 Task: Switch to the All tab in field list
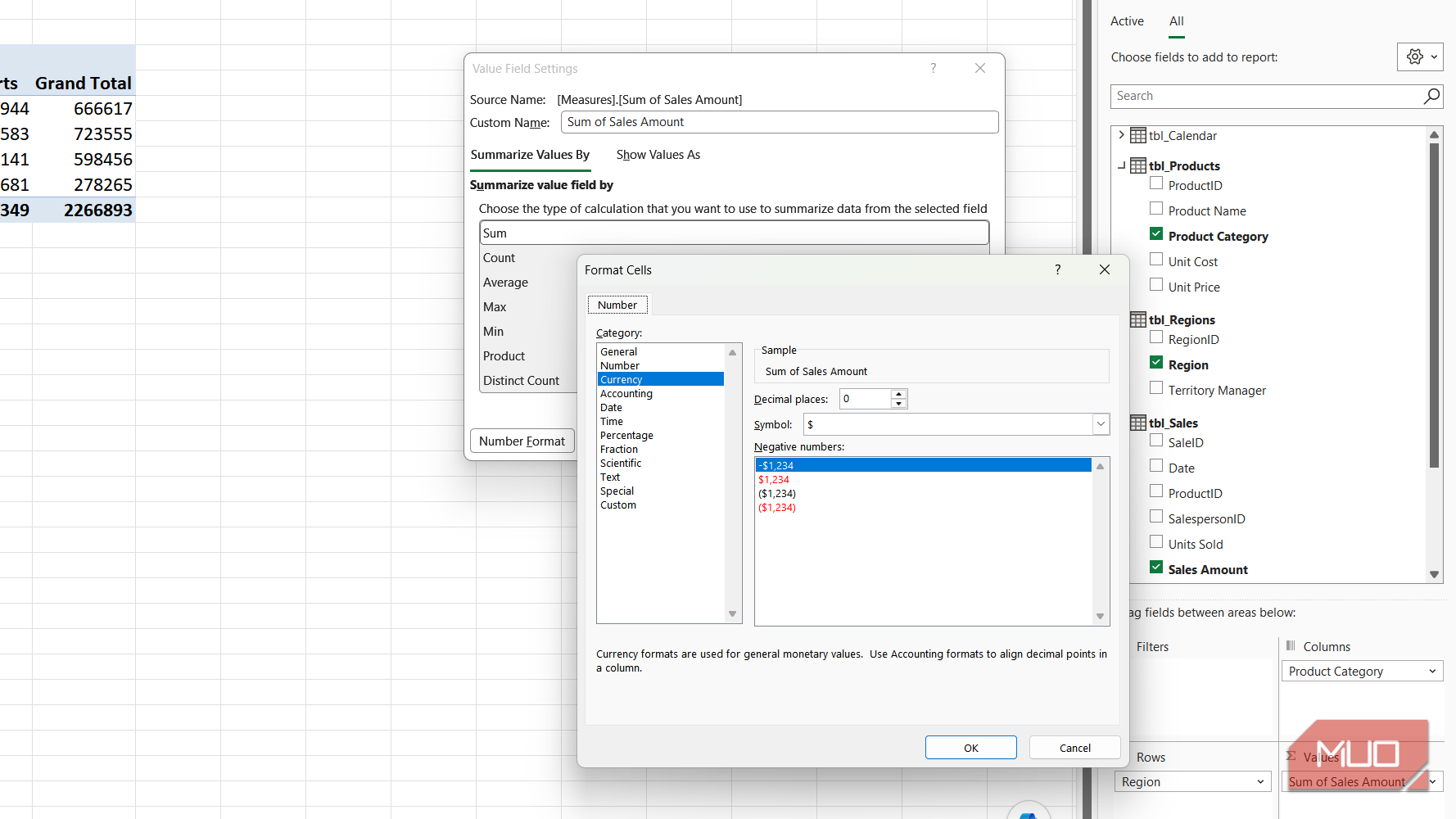click(x=1176, y=21)
